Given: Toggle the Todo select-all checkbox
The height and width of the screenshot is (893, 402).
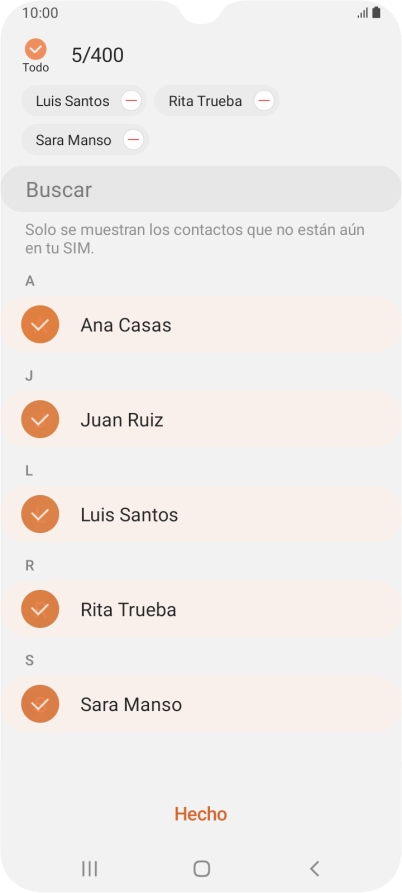Looking at the screenshot, I should (x=36, y=50).
